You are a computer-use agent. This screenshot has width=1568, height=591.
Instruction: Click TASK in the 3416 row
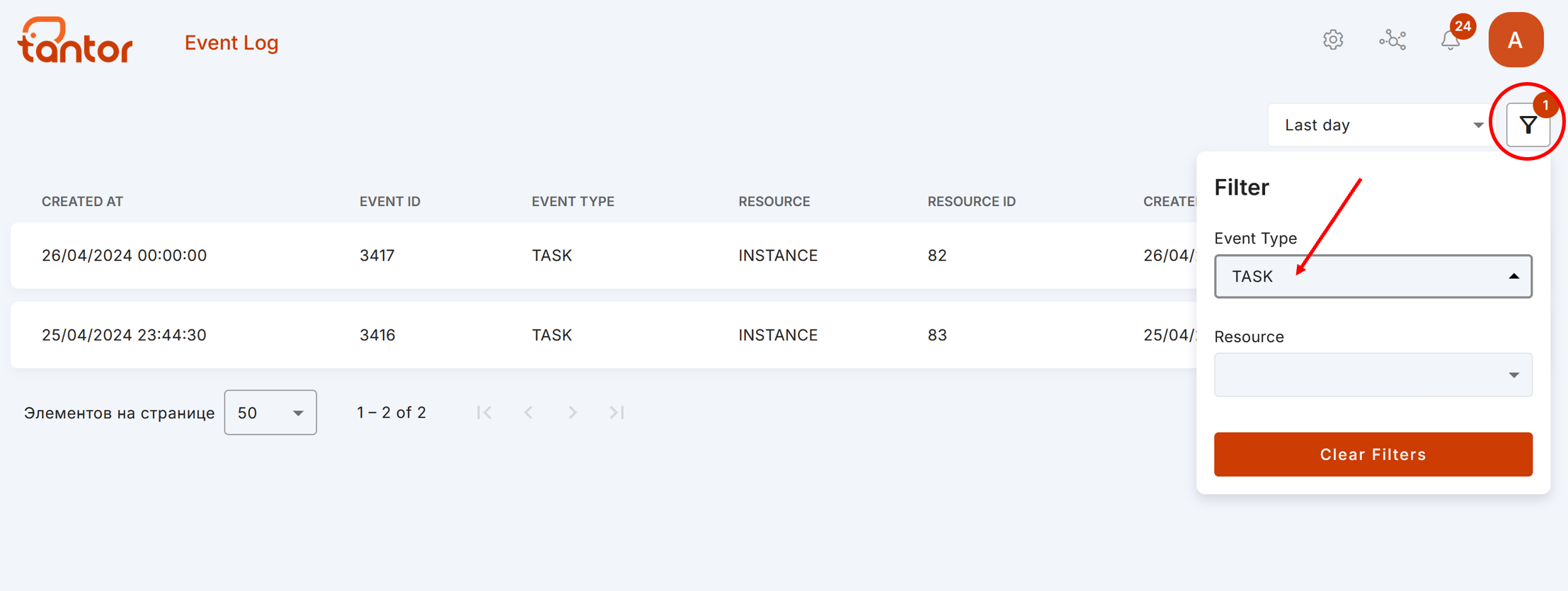(551, 335)
